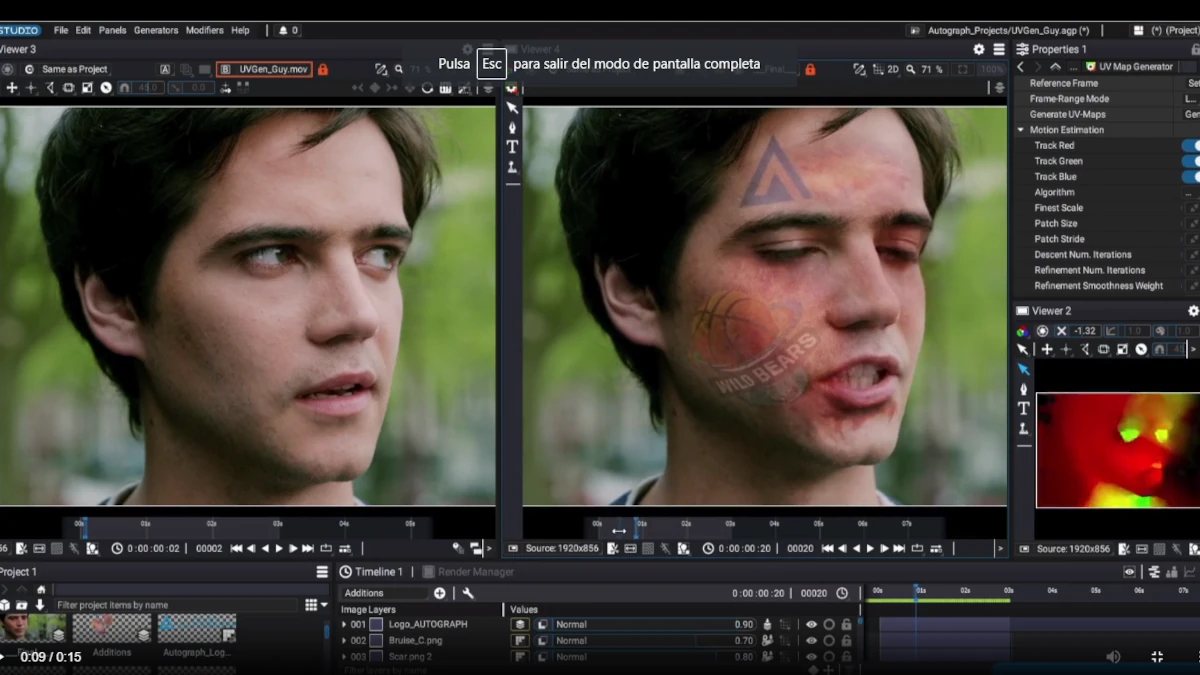Open the Modifiers menu
Image resolution: width=1200 pixels, height=675 pixels.
click(205, 30)
